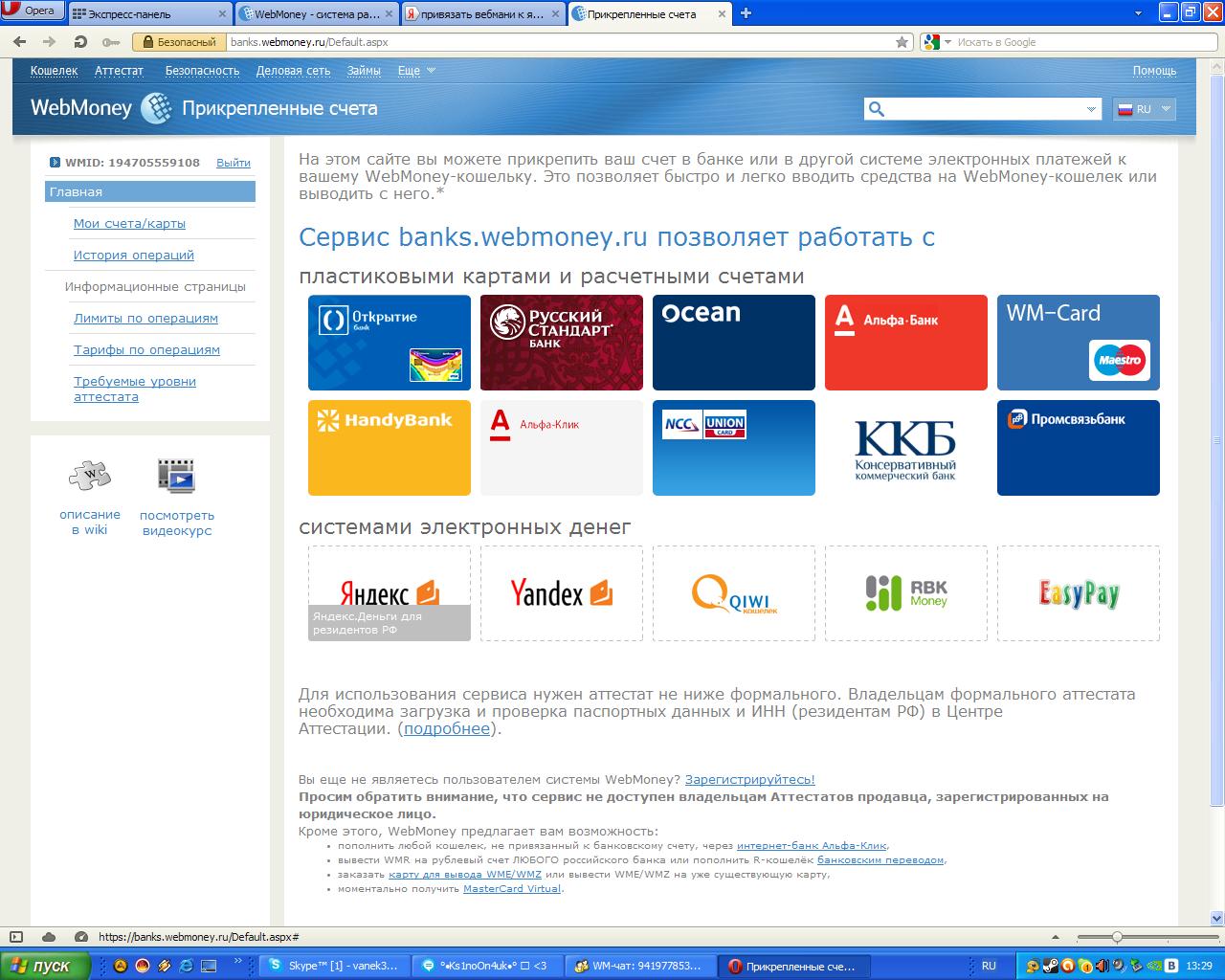Viewport: 1225px width, 980px height.
Task: Open Тарифы по операциям link
Action: pyautogui.click(x=146, y=349)
